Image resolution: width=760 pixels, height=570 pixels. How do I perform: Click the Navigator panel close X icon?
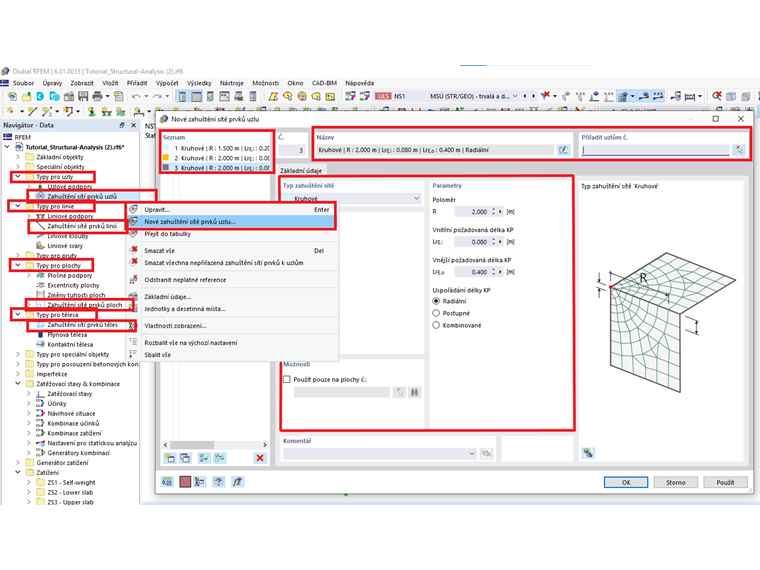[134, 125]
